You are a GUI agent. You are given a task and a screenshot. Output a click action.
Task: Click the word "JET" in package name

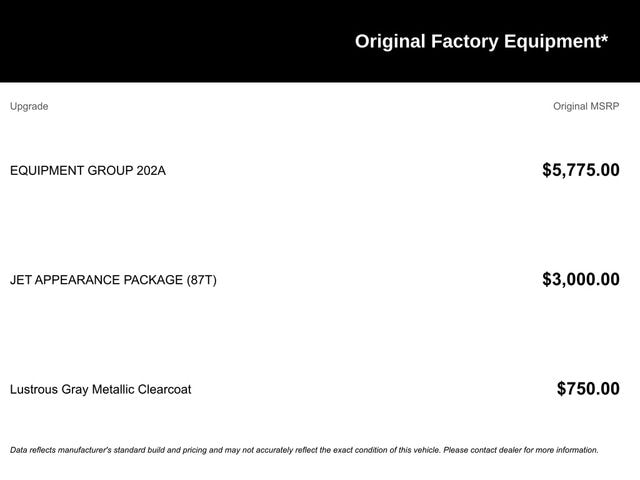pyautogui.click(x=22, y=280)
